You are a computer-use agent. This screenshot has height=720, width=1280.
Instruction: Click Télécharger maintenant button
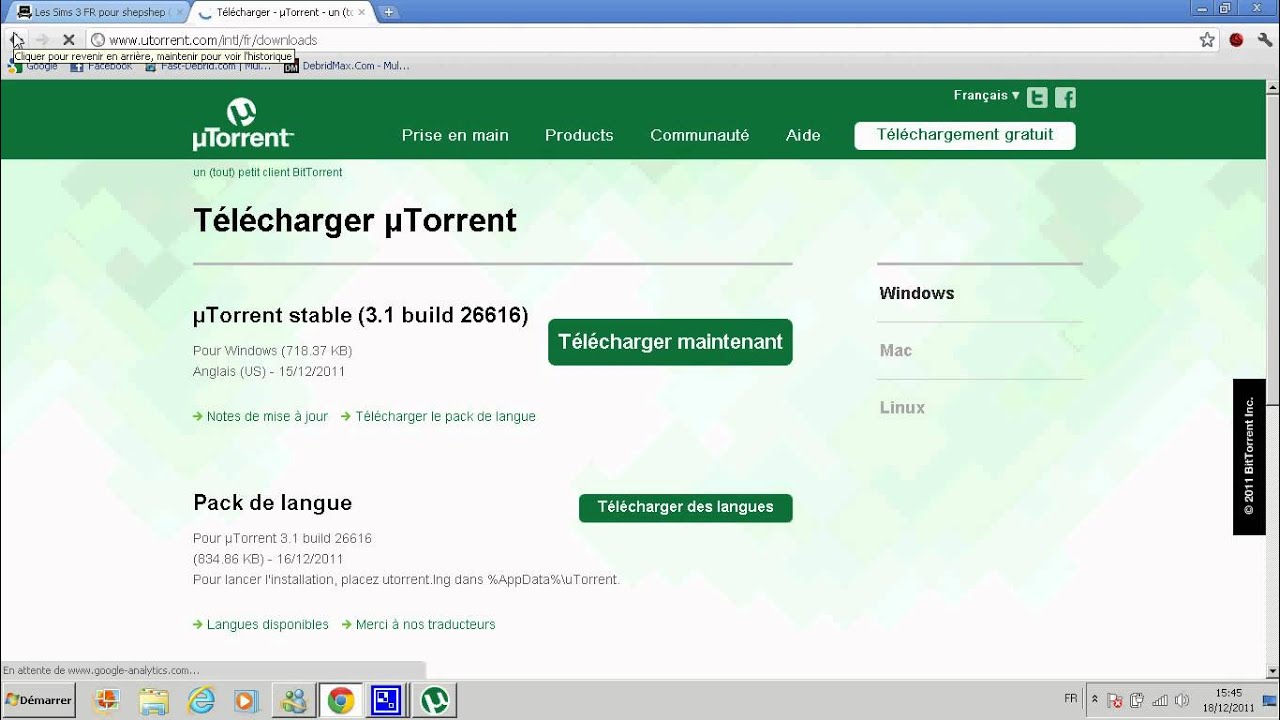tap(670, 342)
